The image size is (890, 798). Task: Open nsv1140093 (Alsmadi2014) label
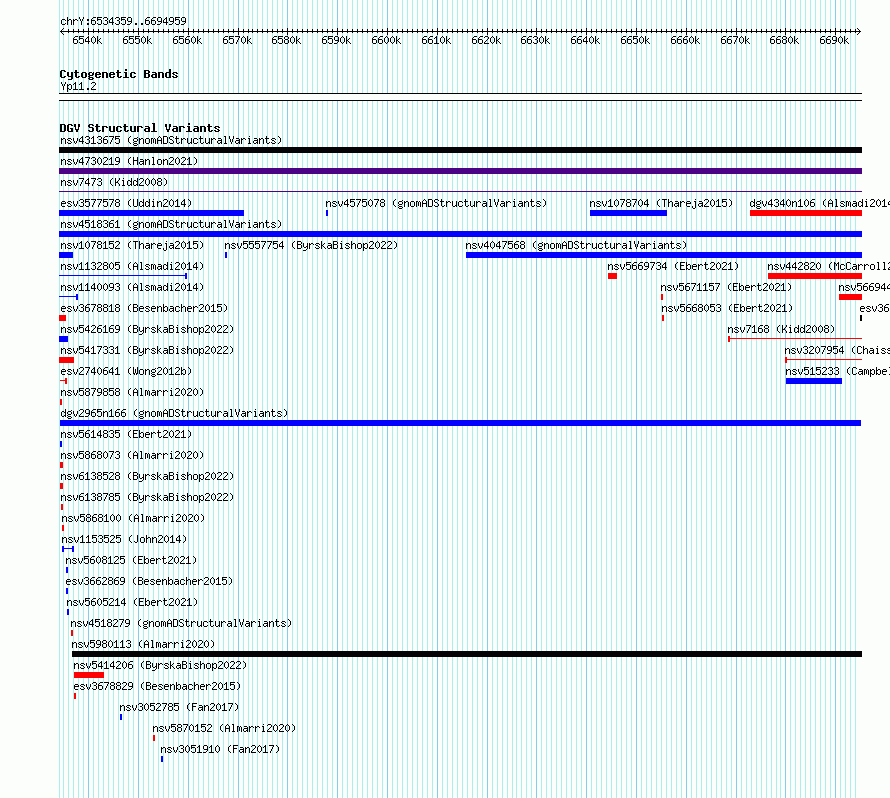[132, 287]
